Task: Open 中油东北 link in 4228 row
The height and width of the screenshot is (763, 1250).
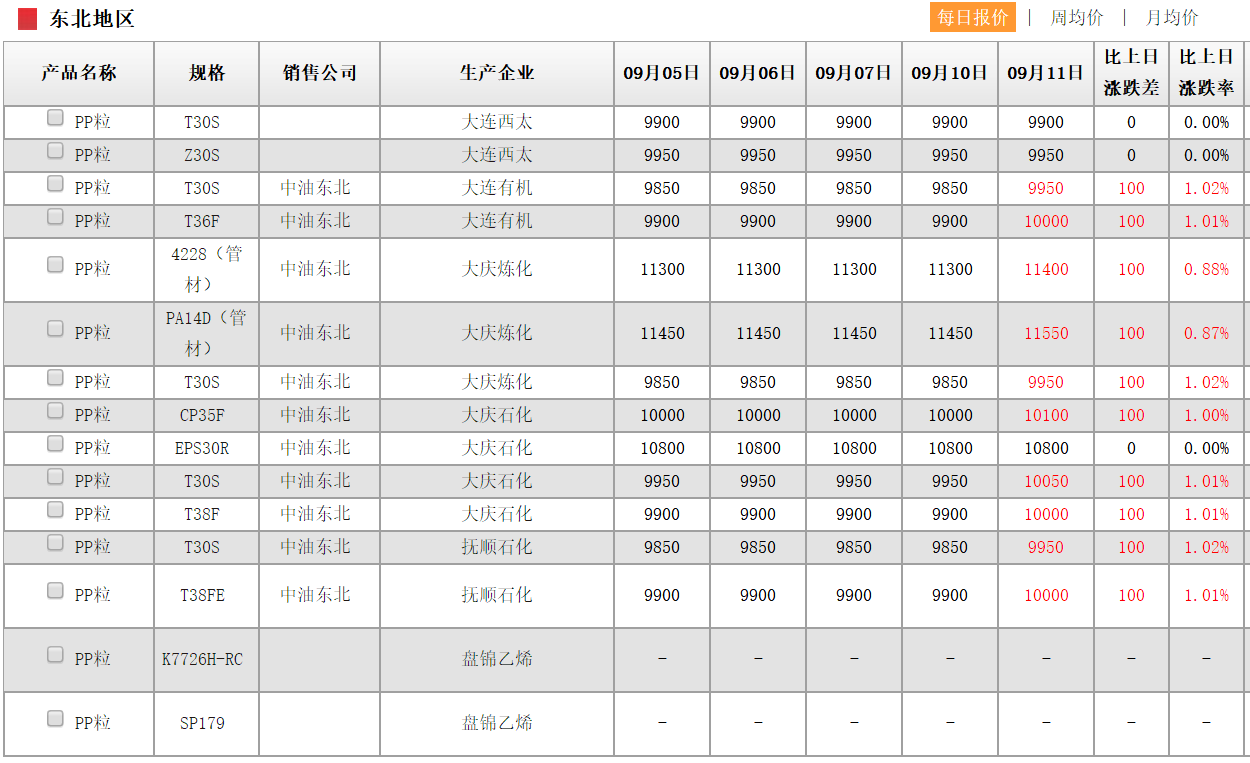Action: pos(315,269)
